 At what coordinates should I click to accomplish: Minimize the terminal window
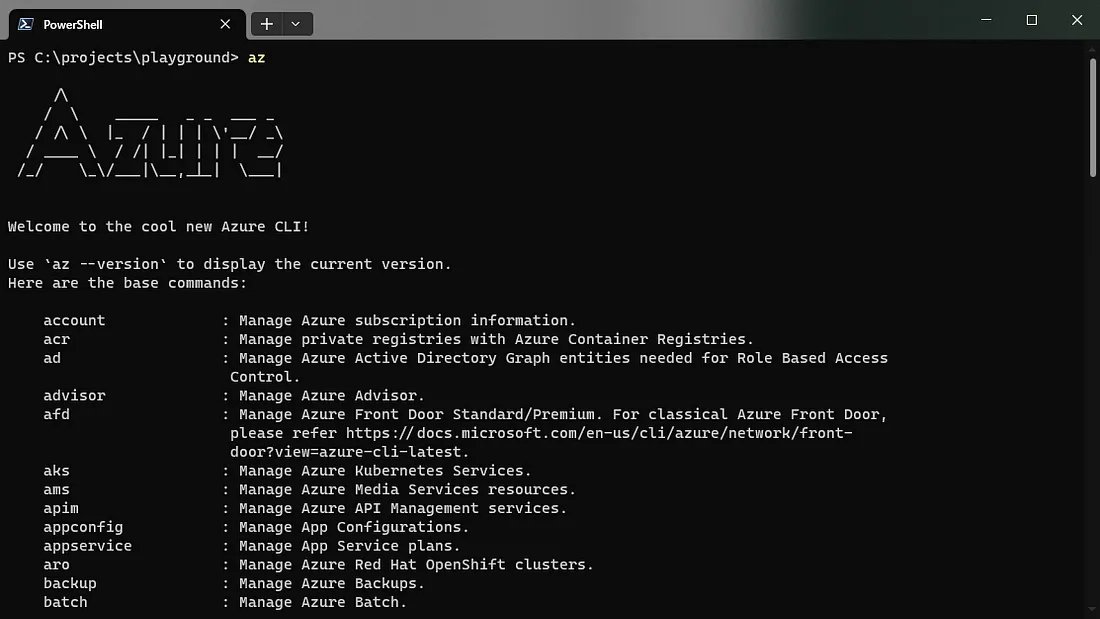pos(986,20)
